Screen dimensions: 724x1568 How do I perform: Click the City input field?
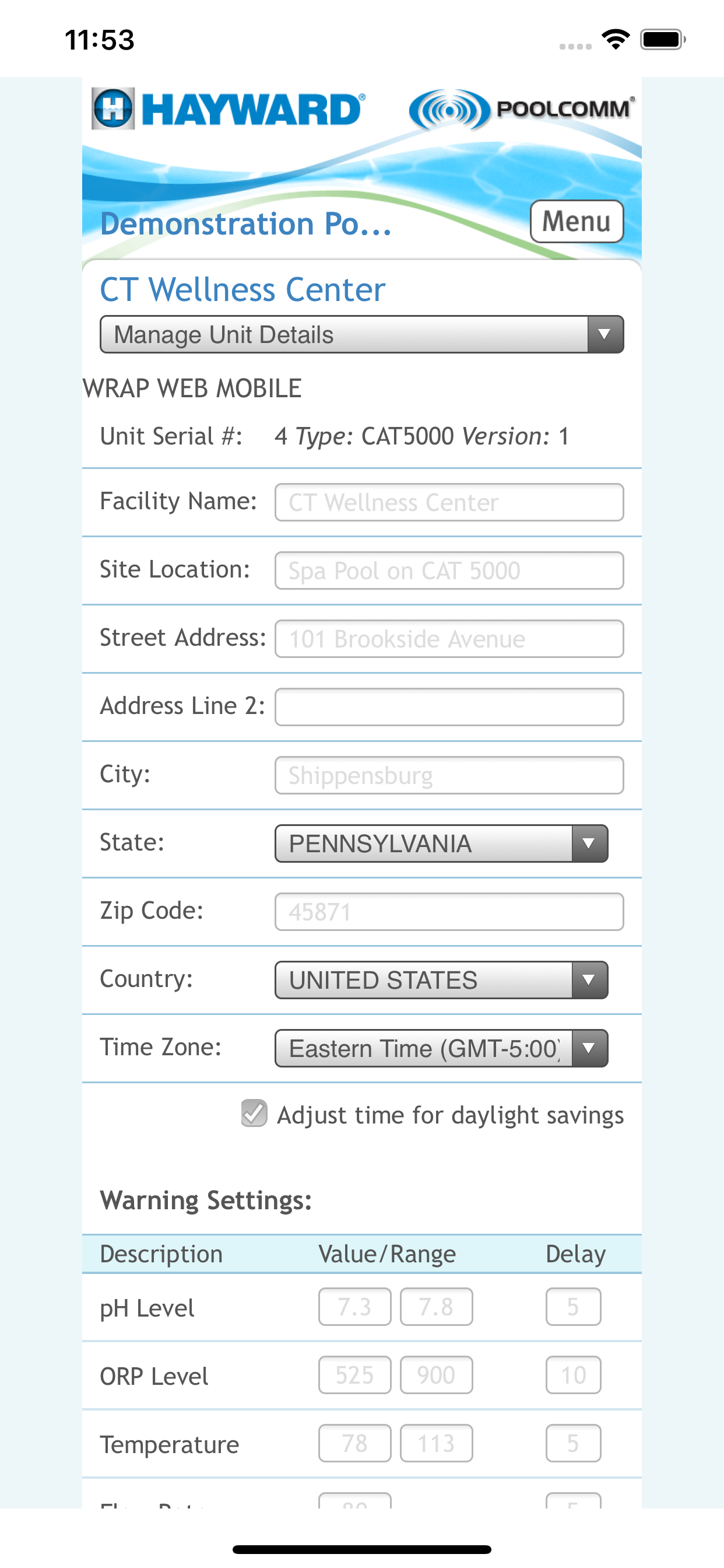point(449,775)
